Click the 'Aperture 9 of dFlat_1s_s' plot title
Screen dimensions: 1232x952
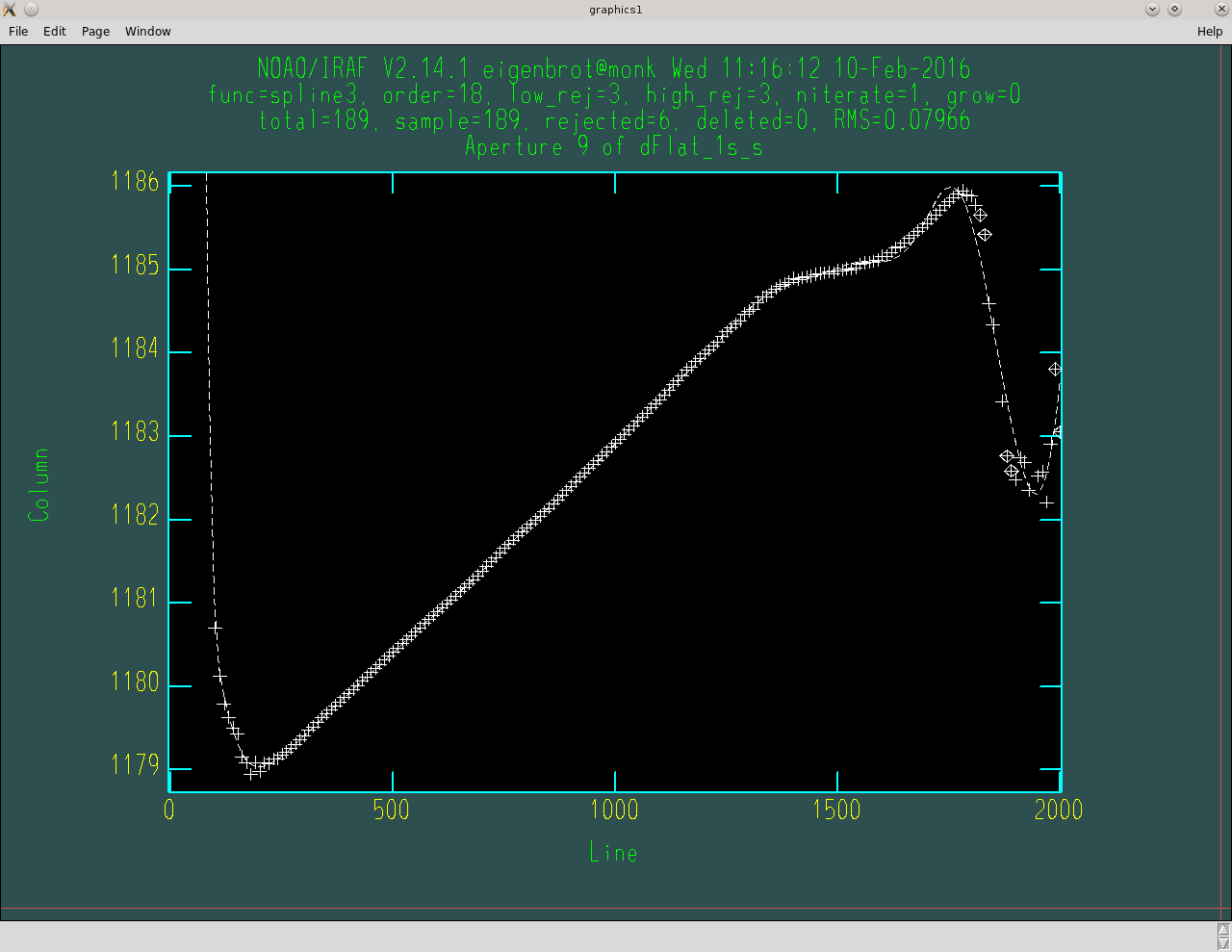614,147
